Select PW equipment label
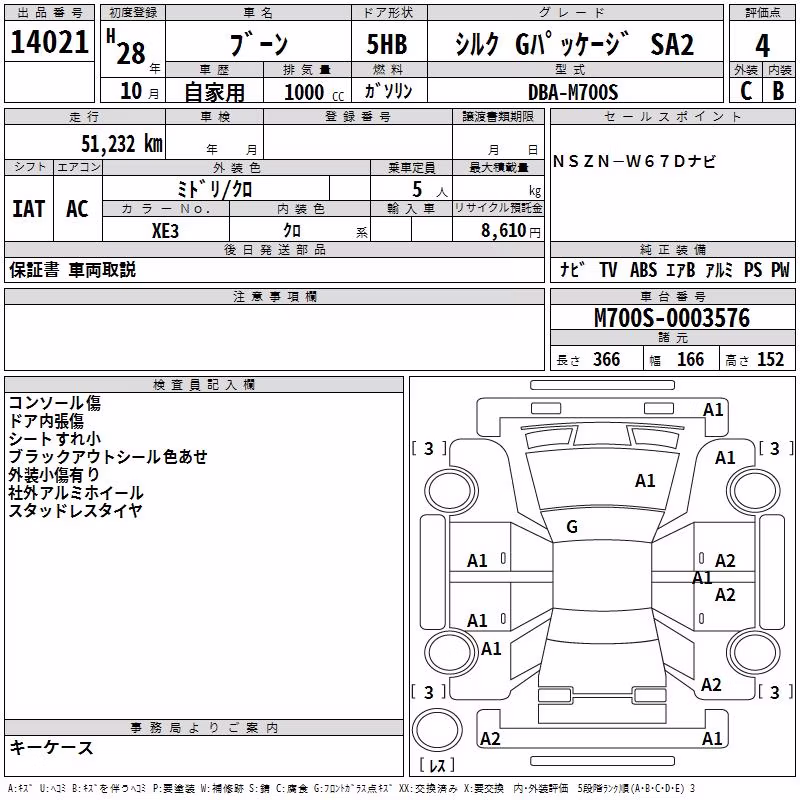 [x=780, y=269]
